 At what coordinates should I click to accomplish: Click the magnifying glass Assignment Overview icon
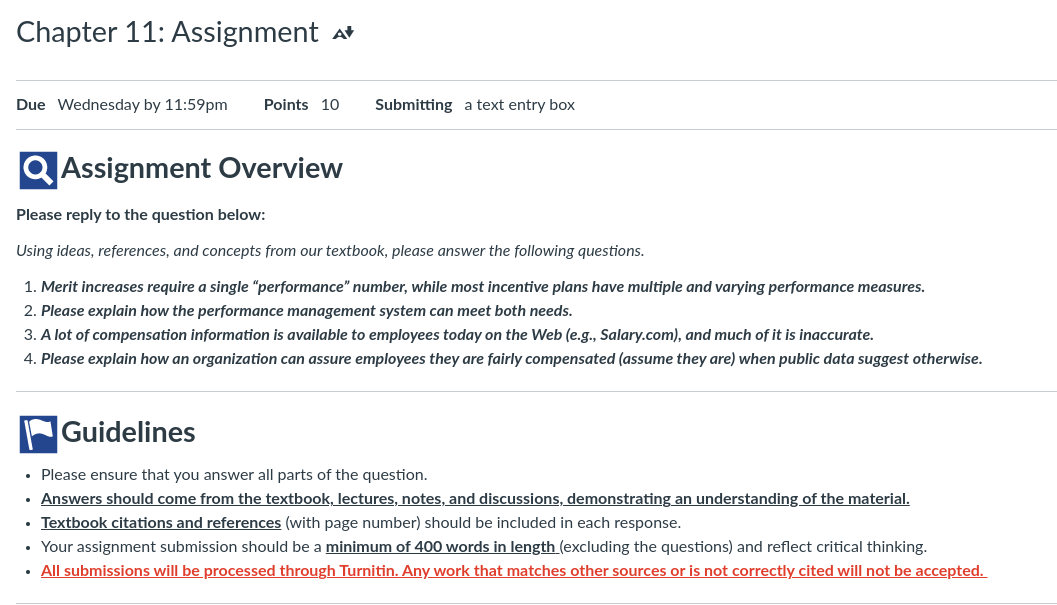38,170
